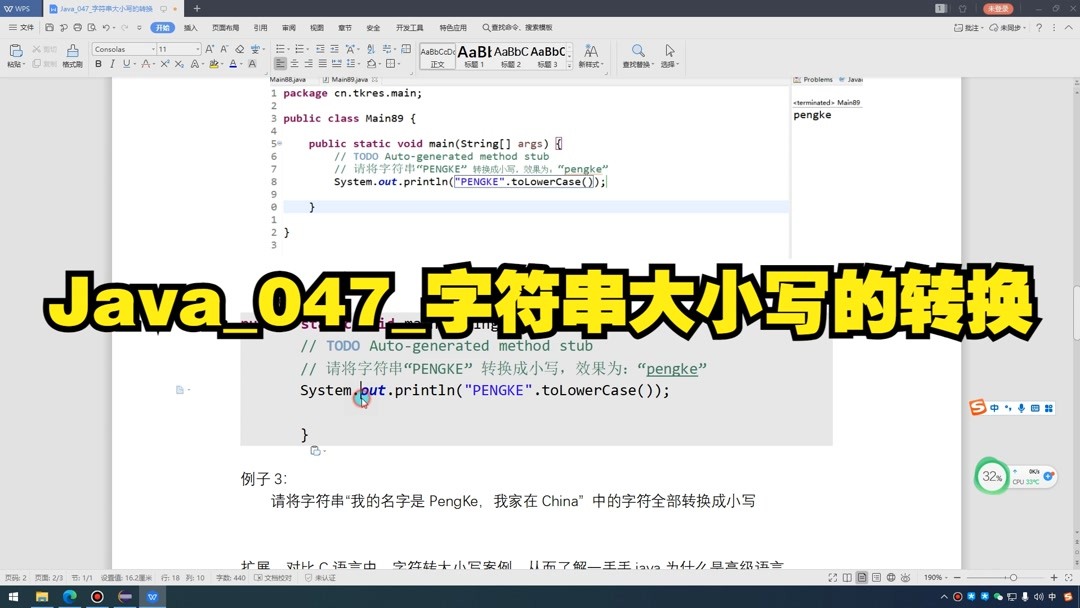Image resolution: width=1080 pixels, height=608 pixels.
Task: Open the Consolas font dropdown
Action: [x=151, y=49]
